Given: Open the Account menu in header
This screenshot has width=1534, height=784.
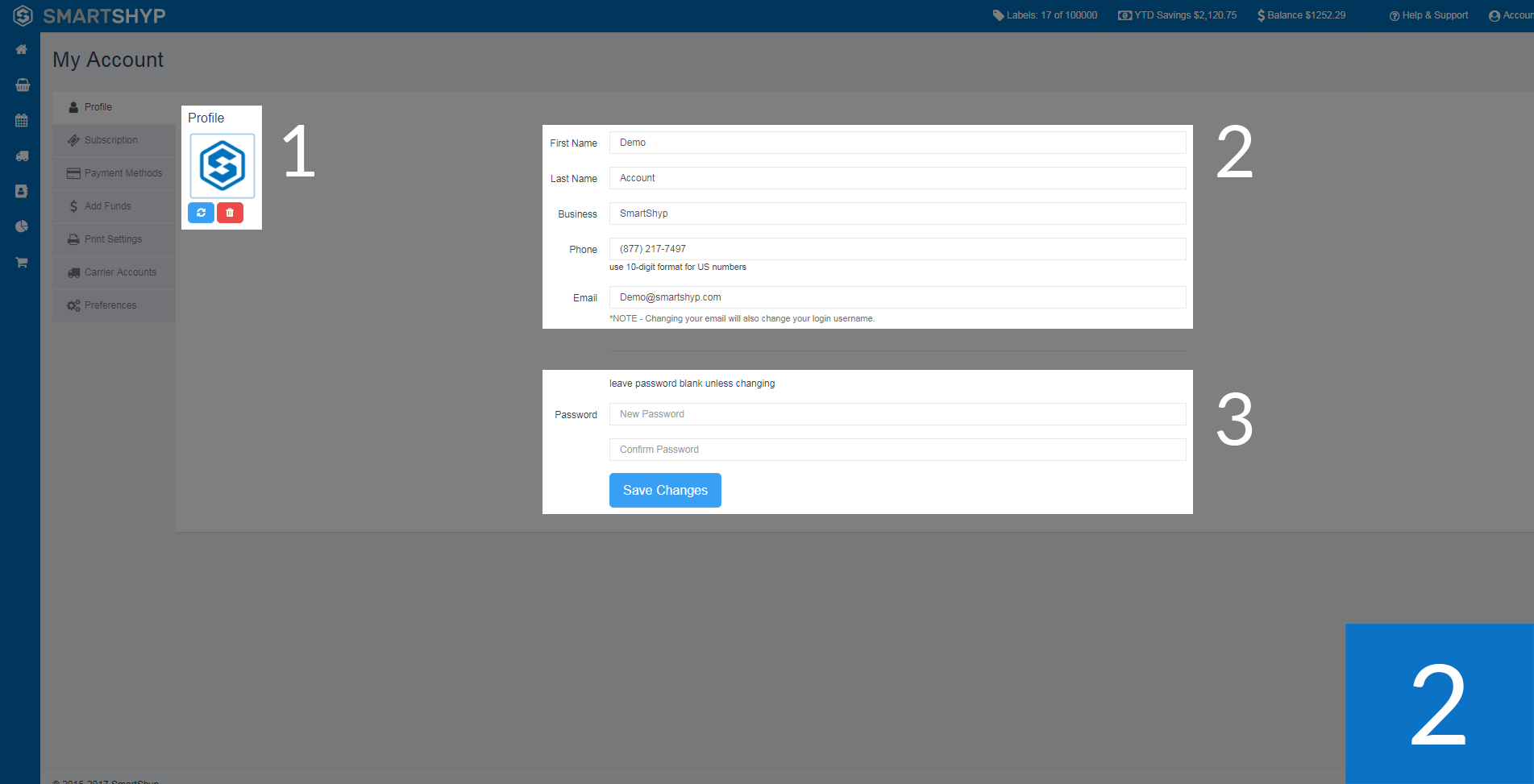Looking at the screenshot, I should (x=1511, y=15).
